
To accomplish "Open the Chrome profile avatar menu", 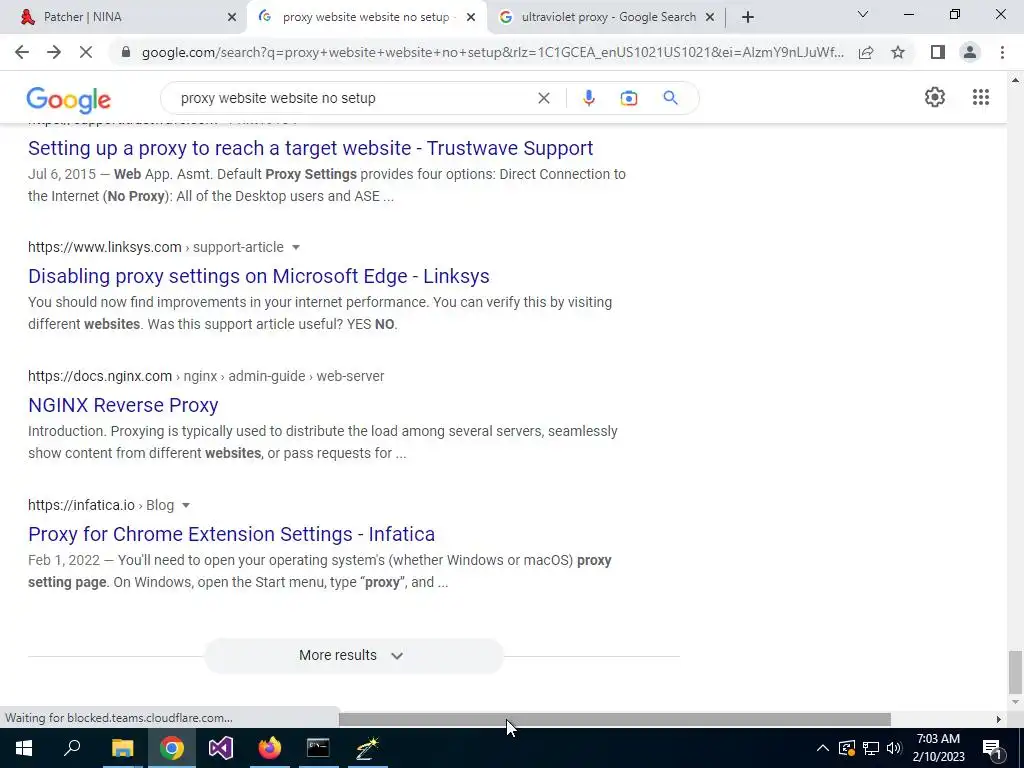I will tap(970, 52).
